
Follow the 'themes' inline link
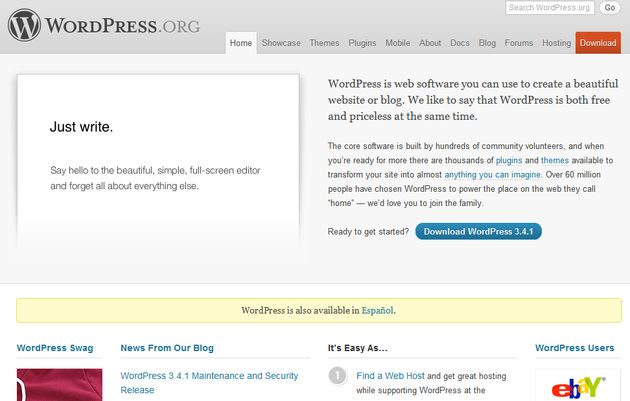pyautogui.click(x=554, y=160)
